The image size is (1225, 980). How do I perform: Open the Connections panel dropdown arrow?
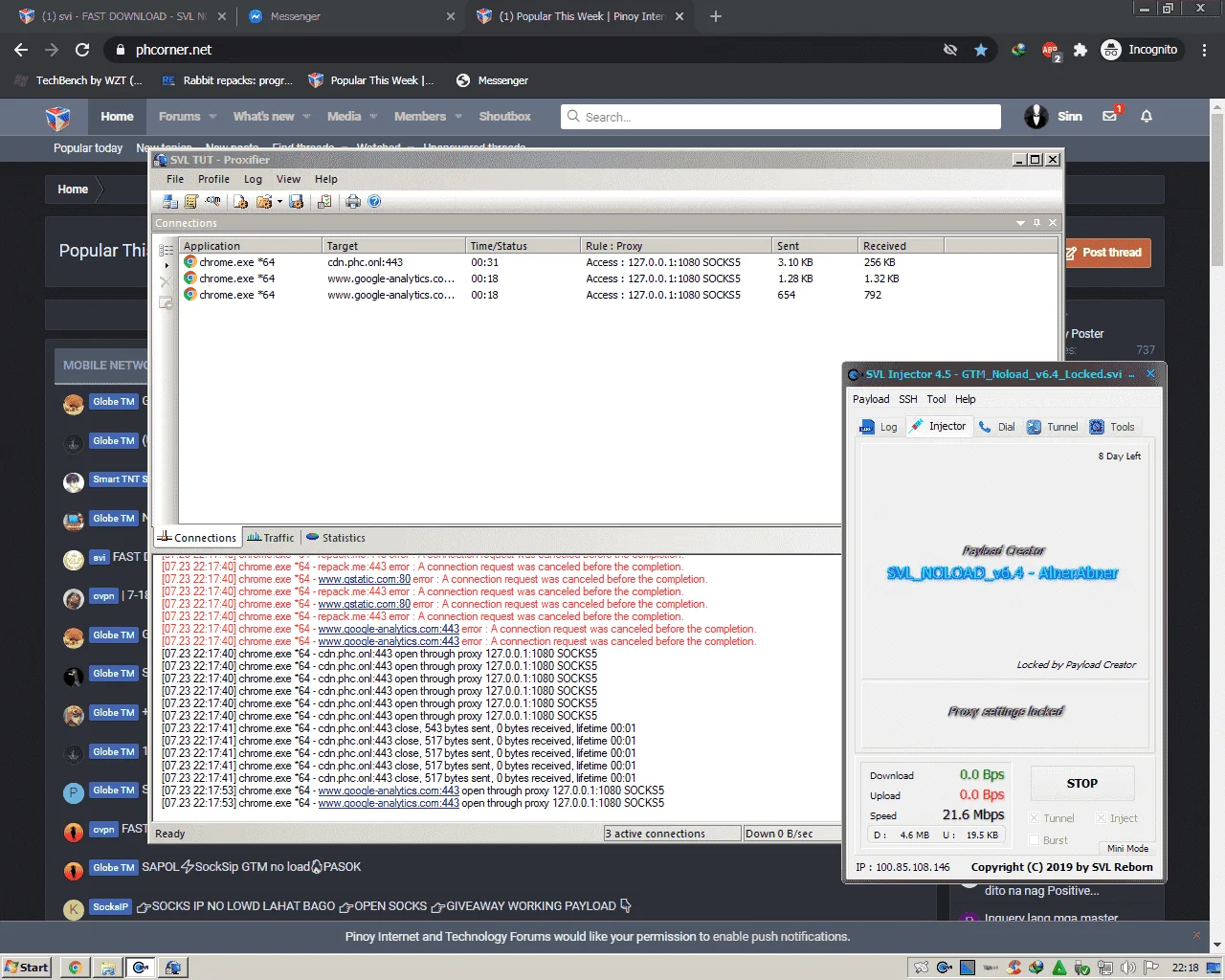pos(1020,223)
